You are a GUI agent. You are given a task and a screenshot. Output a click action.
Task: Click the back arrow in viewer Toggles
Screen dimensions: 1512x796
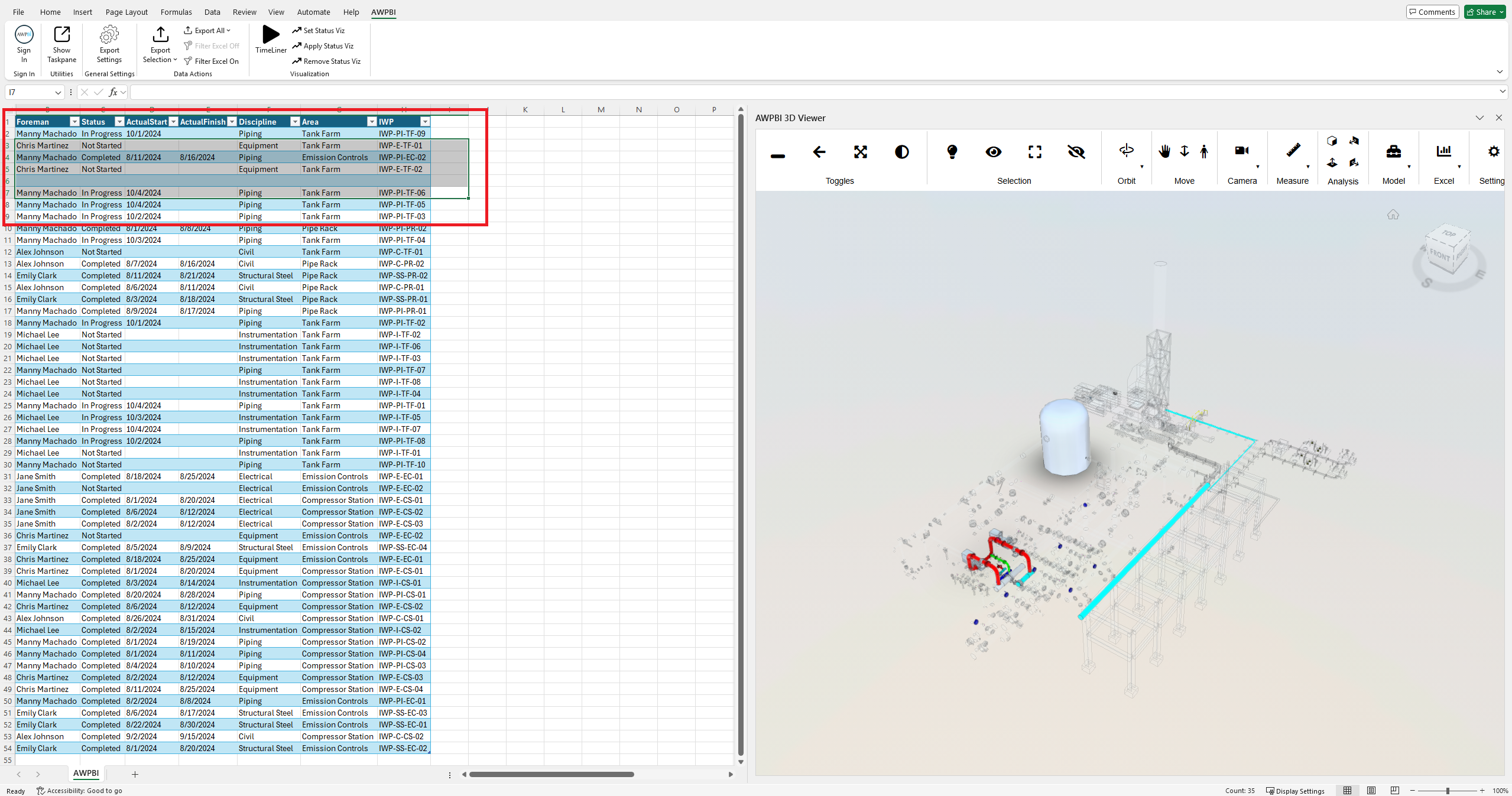pyautogui.click(x=819, y=152)
